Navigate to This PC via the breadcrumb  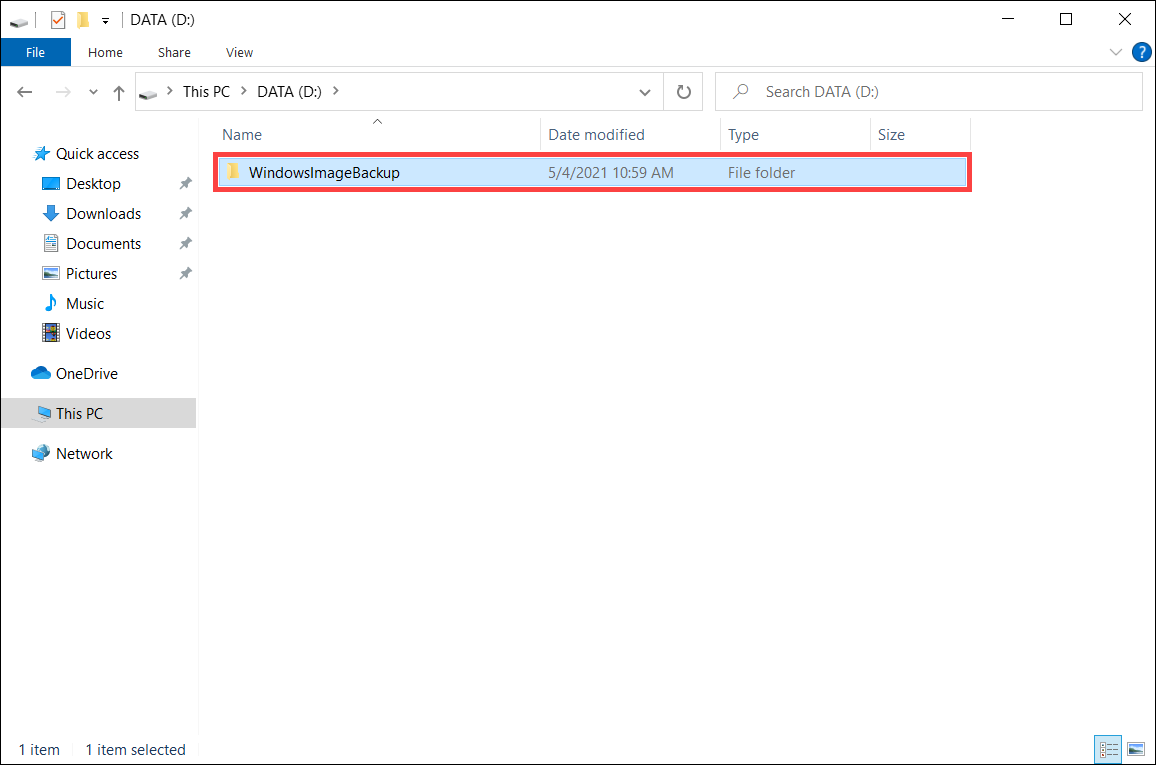206,91
